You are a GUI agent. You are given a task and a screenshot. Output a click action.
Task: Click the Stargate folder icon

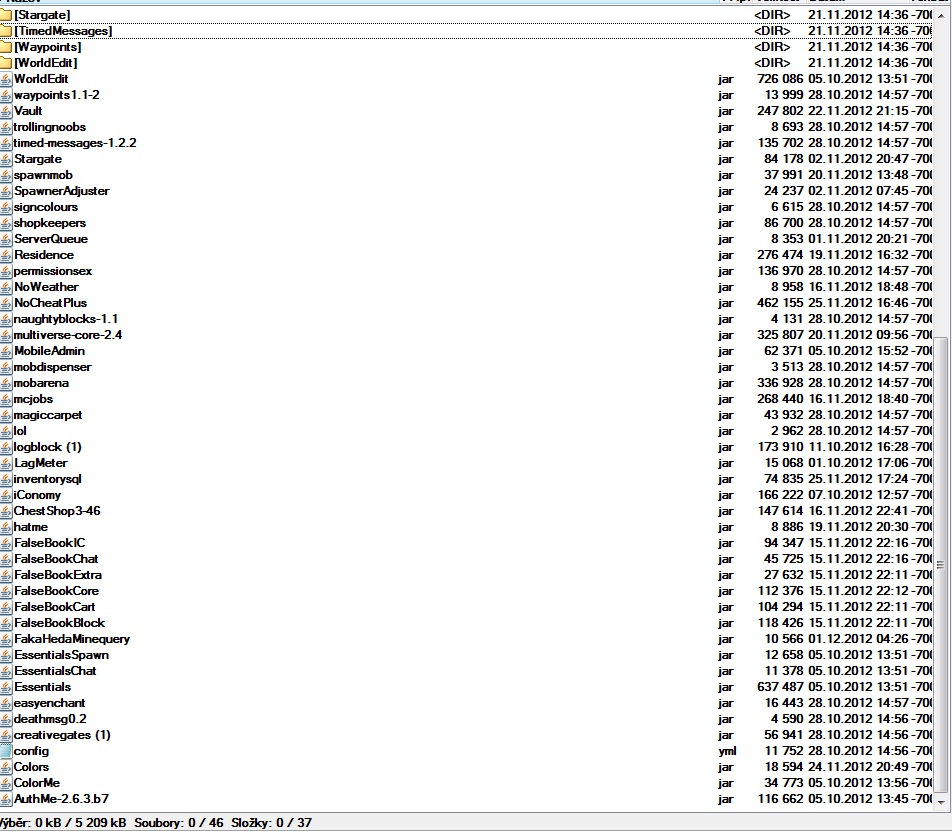coord(5,15)
